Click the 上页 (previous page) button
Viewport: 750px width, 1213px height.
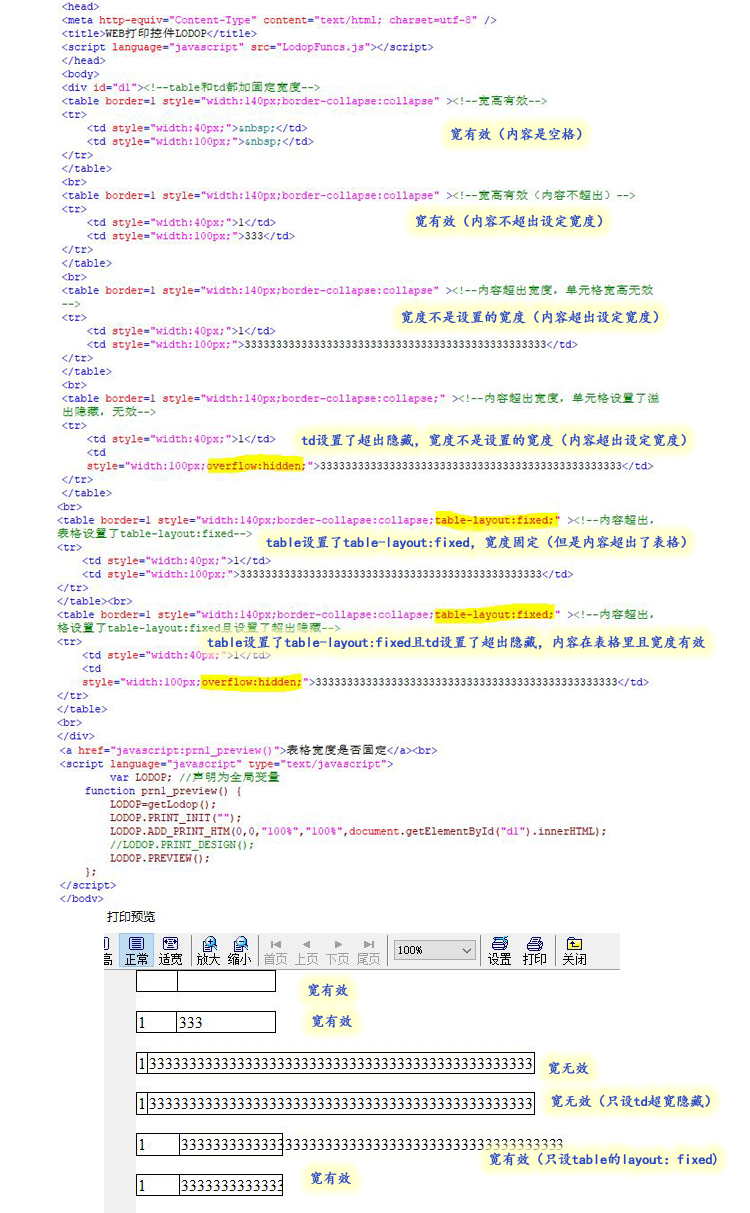306,950
